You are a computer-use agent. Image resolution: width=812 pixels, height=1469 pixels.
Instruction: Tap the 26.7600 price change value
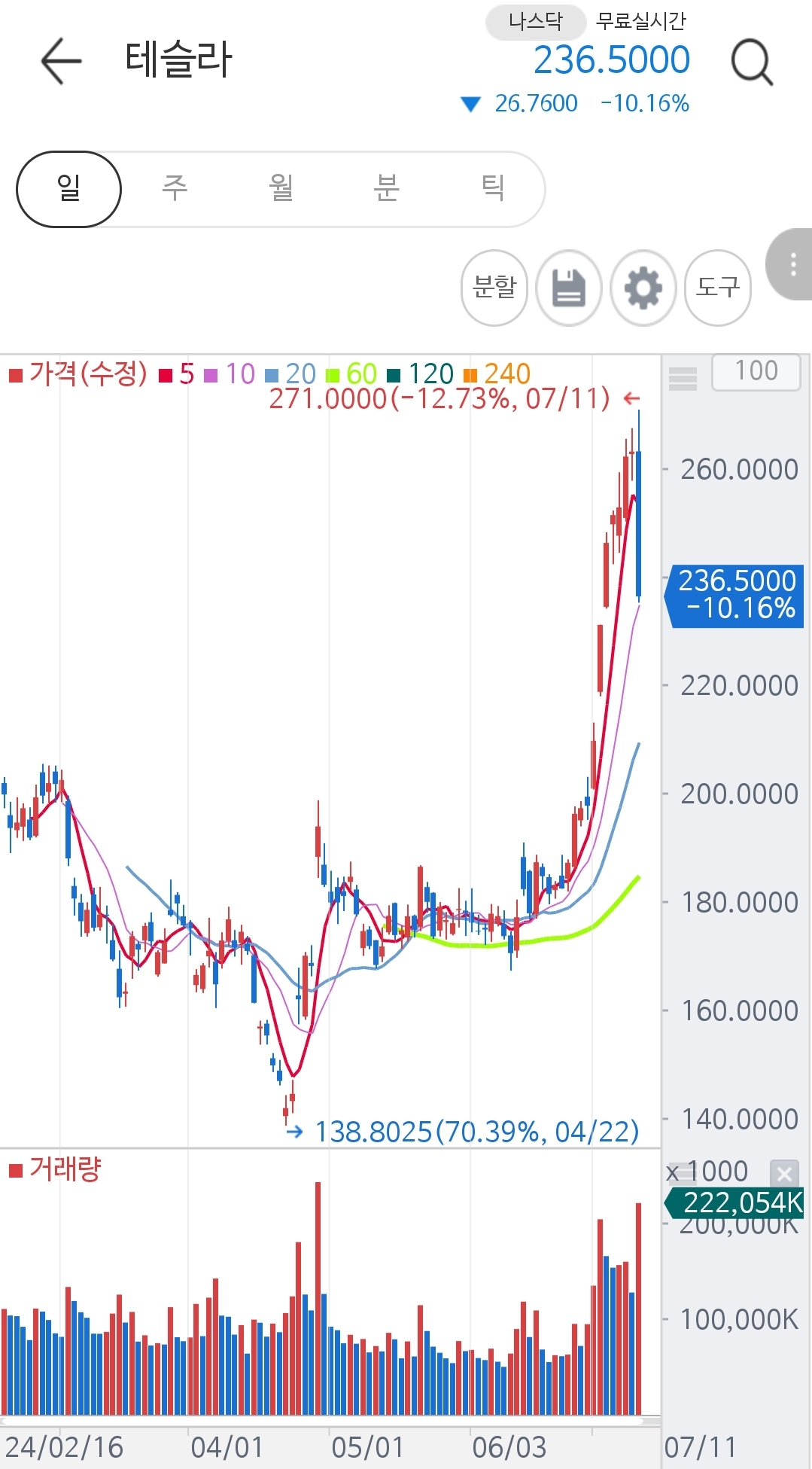(x=536, y=103)
